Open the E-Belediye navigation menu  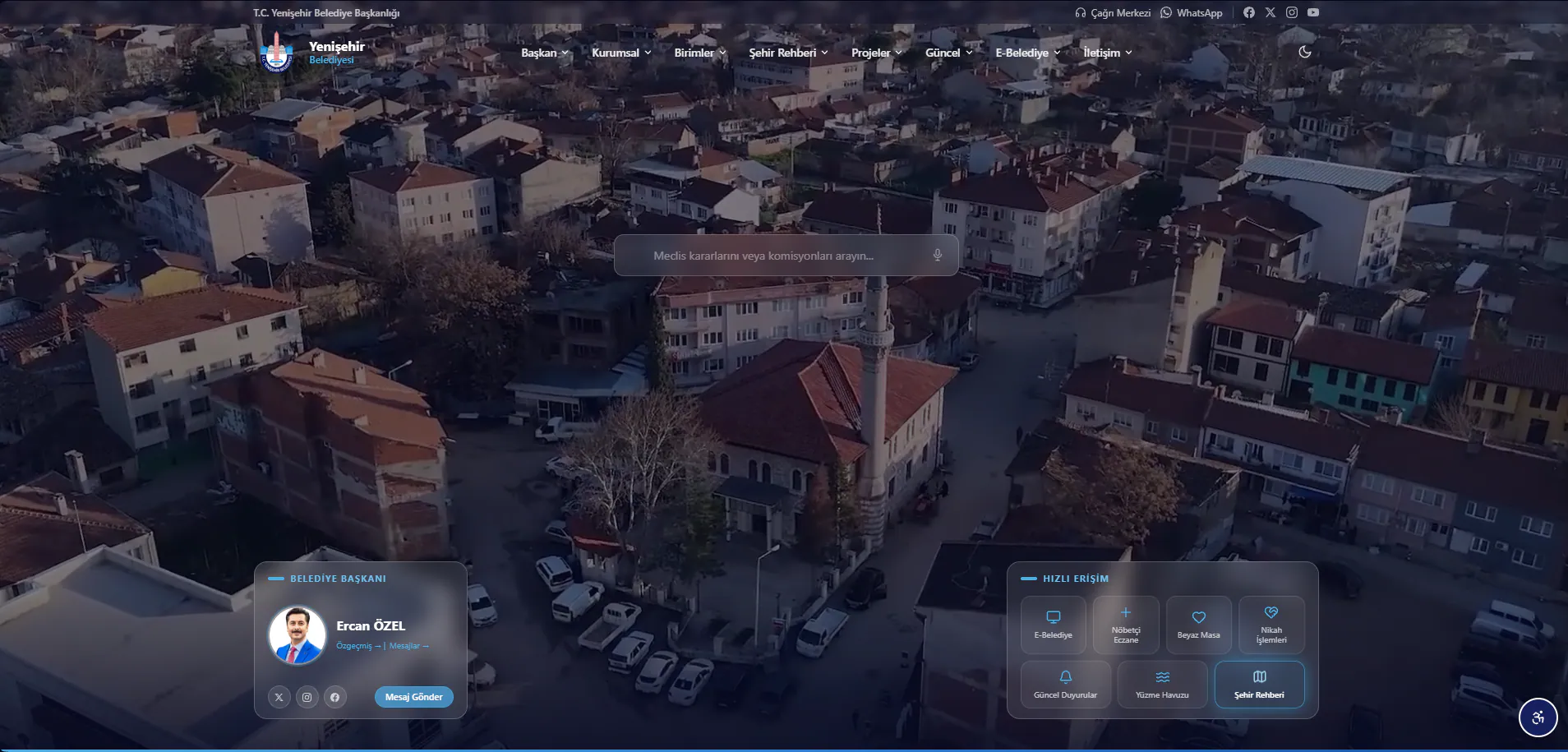point(1028,53)
